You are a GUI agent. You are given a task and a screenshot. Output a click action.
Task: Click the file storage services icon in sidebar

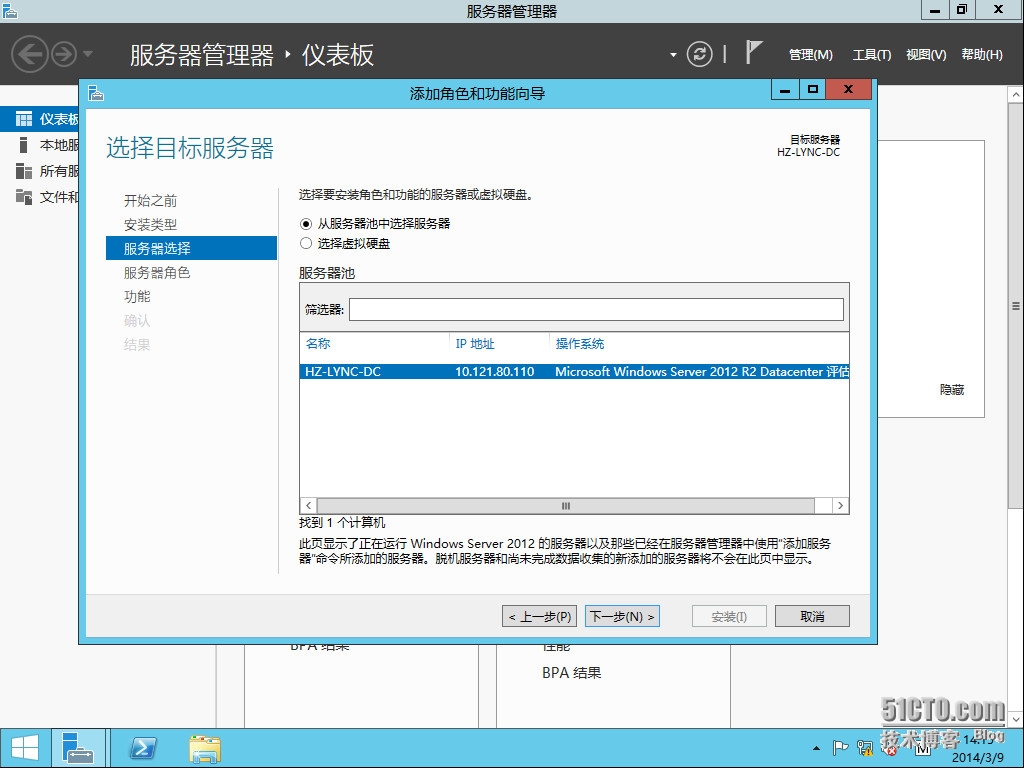[24, 197]
